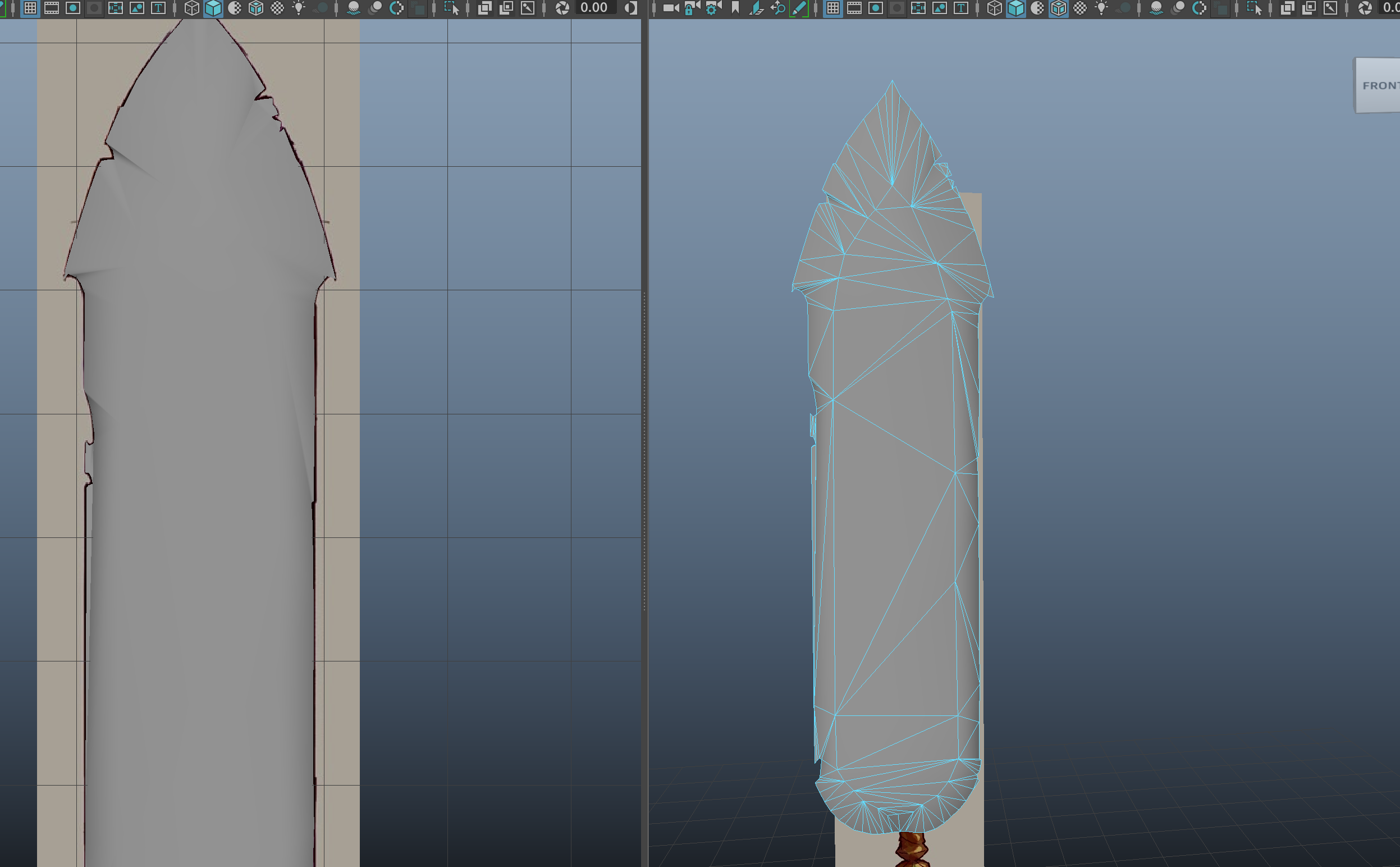Viewport: 1400px width, 867px height.
Task: Activate the 2D Pan/Zoom icon
Action: tap(777, 8)
